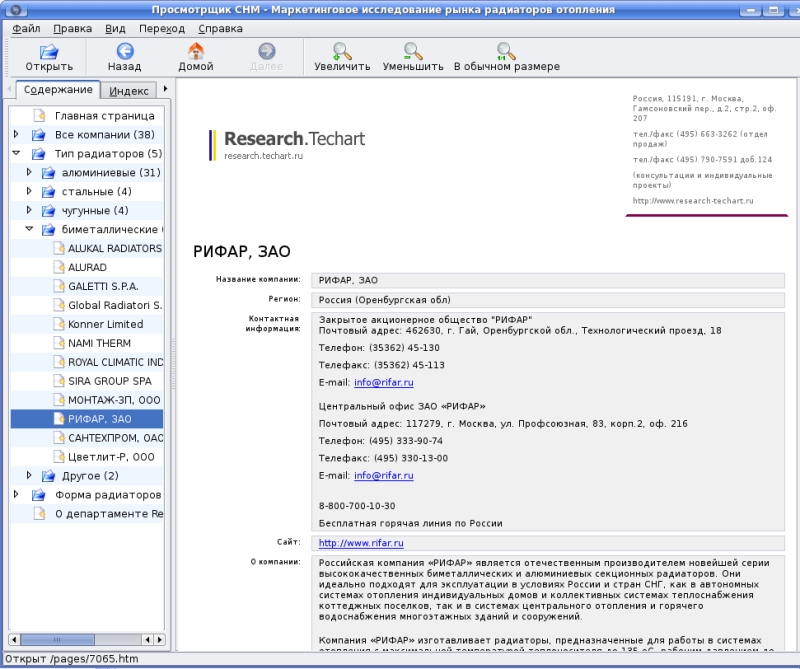The width and height of the screenshot is (800, 669).
Task: Open the Справка menu
Action: point(220,29)
